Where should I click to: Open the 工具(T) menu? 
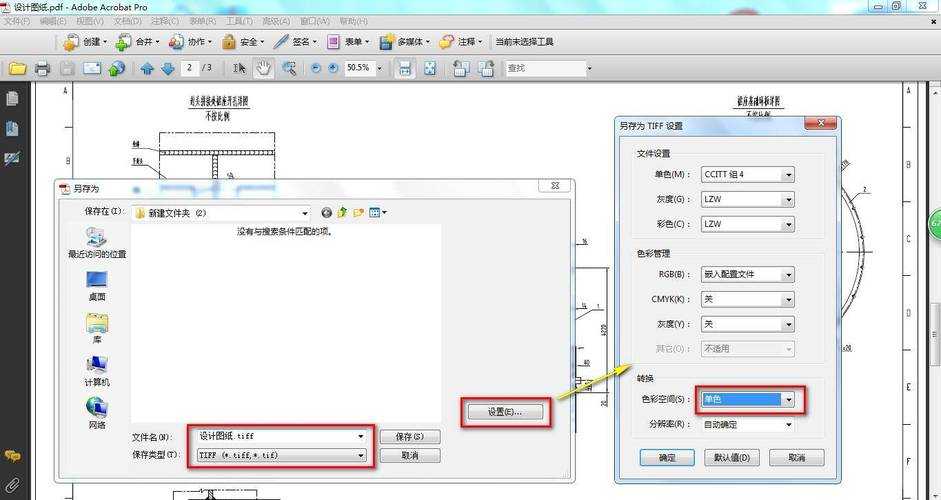click(239, 21)
